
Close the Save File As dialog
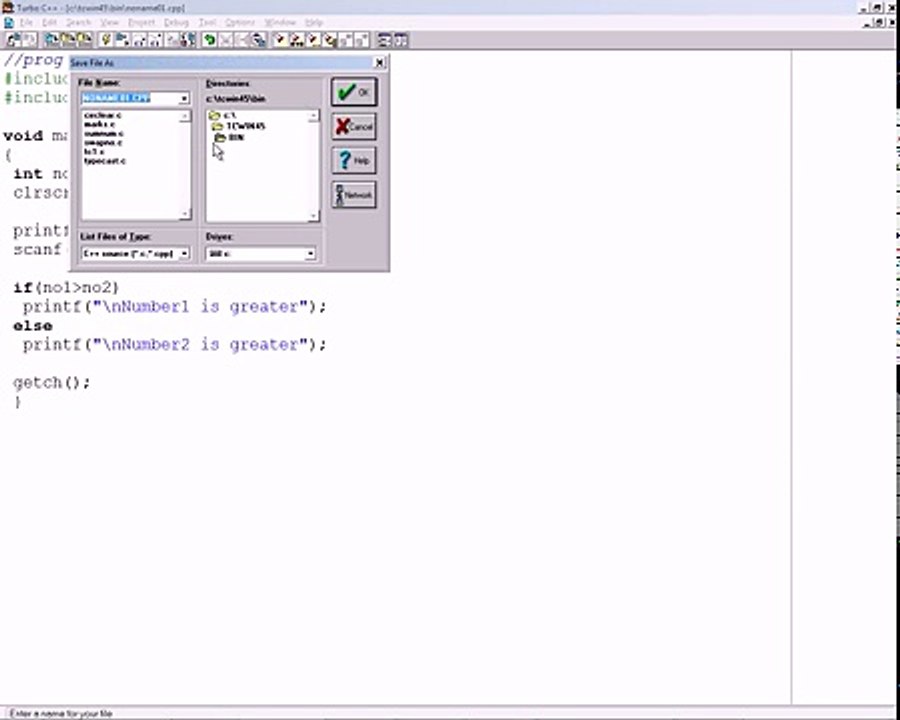pyautogui.click(x=379, y=63)
